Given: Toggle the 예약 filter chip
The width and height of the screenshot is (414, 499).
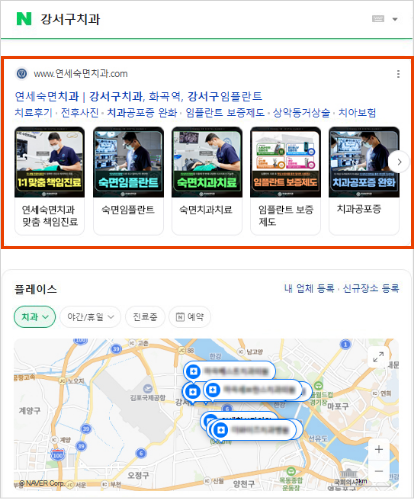Looking at the screenshot, I should (x=190, y=317).
